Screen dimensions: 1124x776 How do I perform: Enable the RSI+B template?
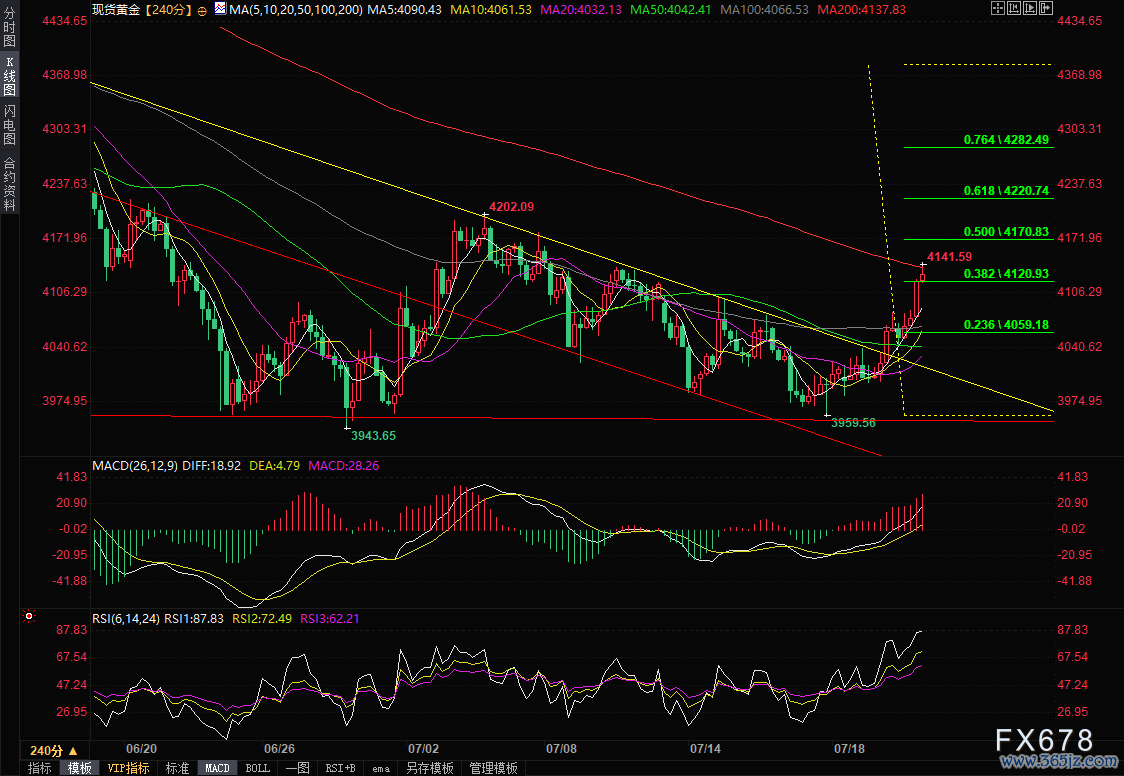(340, 768)
